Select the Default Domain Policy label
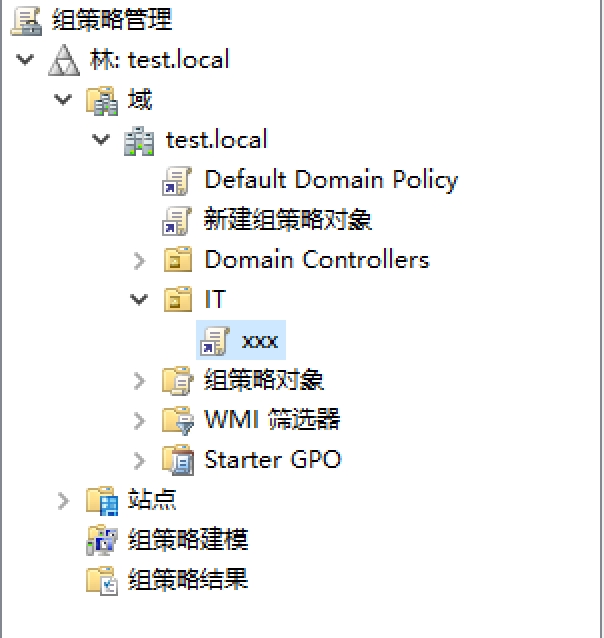The height and width of the screenshot is (638, 604). (x=330, y=180)
